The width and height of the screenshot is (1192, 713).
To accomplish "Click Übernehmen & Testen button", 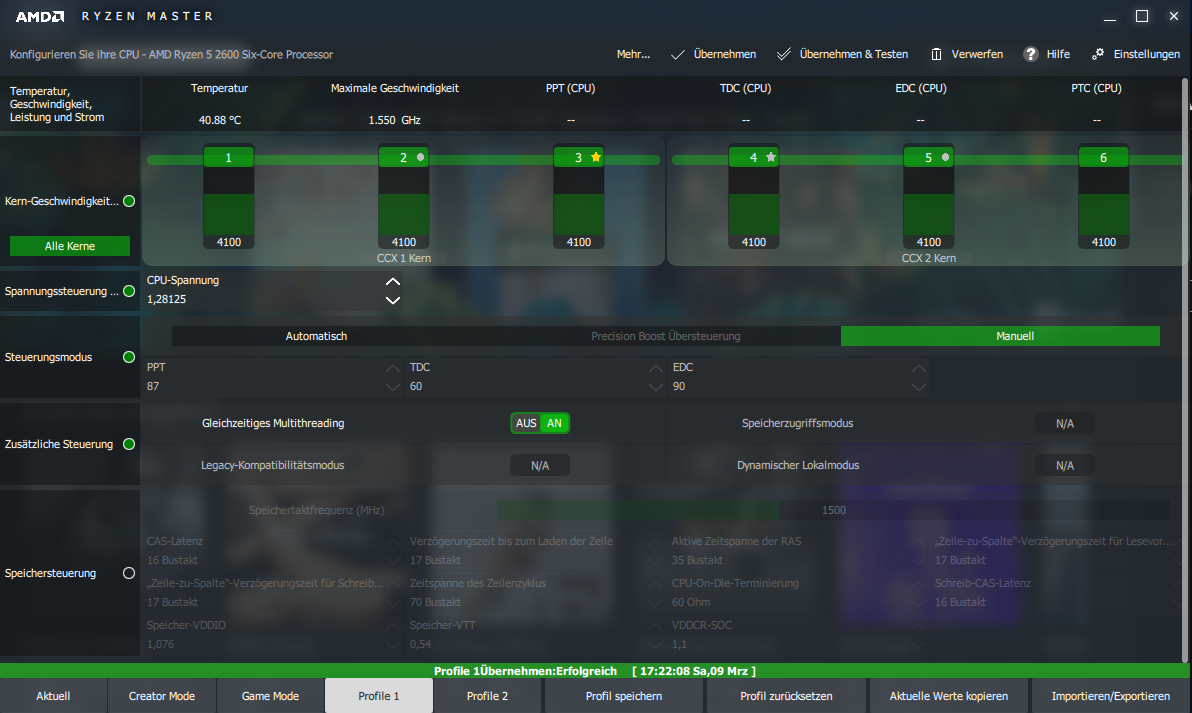I will pos(842,54).
